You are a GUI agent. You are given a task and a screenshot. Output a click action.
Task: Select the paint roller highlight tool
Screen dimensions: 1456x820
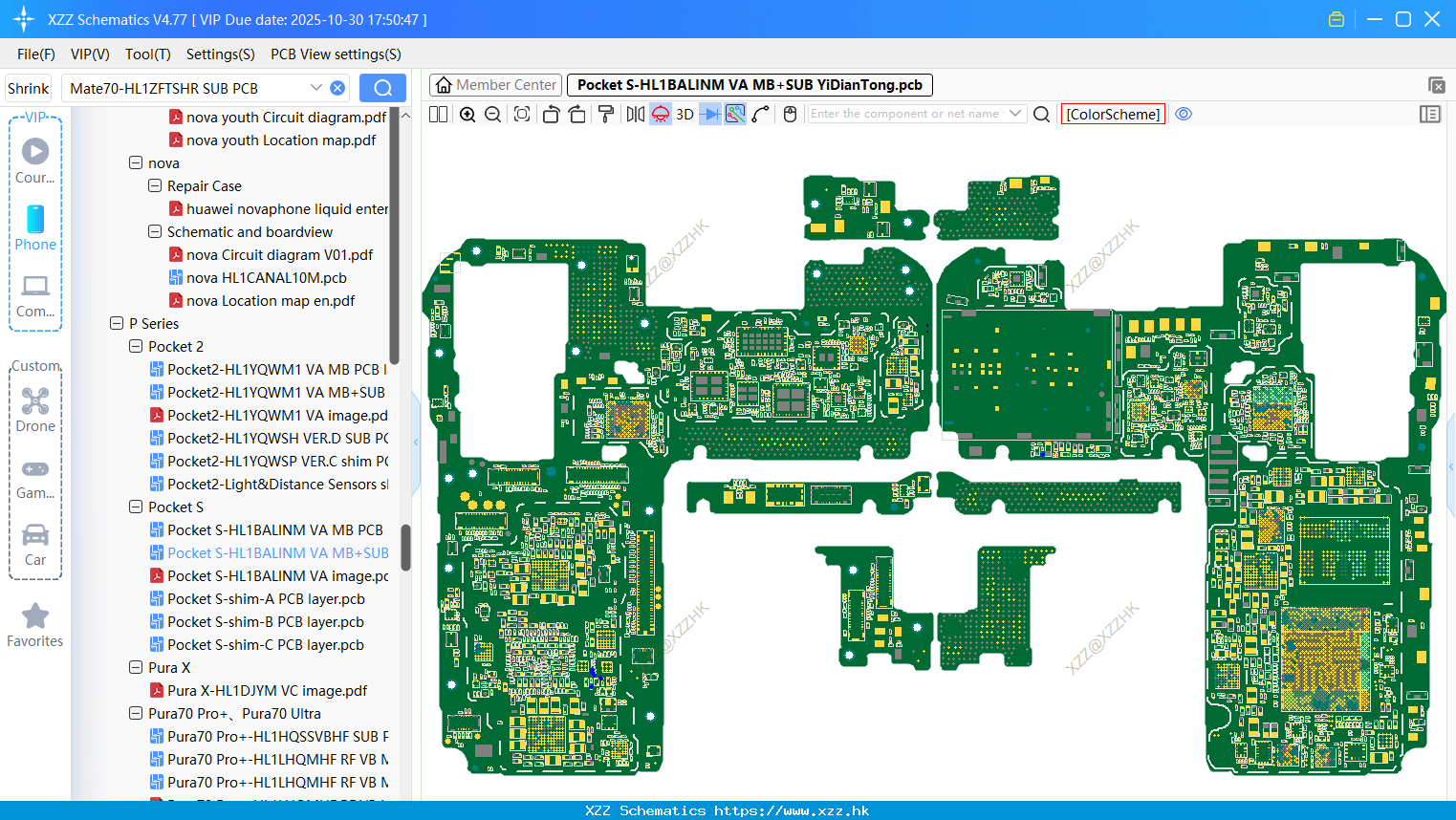click(x=606, y=115)
